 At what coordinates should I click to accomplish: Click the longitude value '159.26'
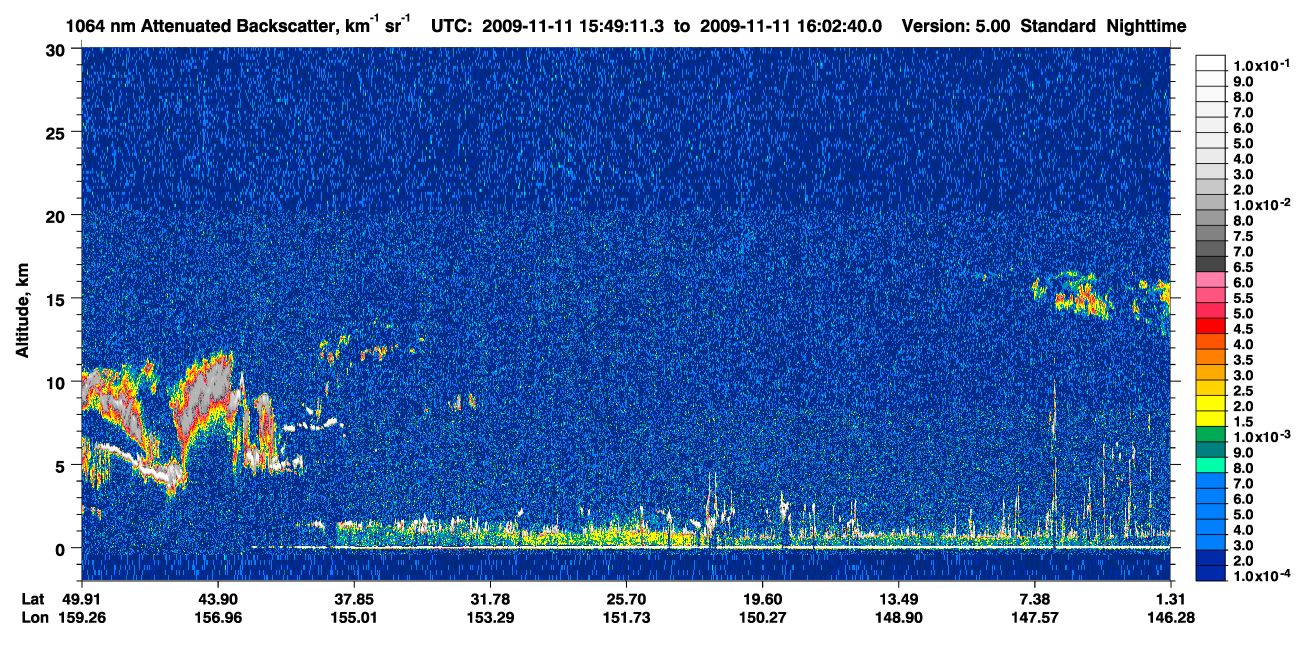tap(81, 617)
